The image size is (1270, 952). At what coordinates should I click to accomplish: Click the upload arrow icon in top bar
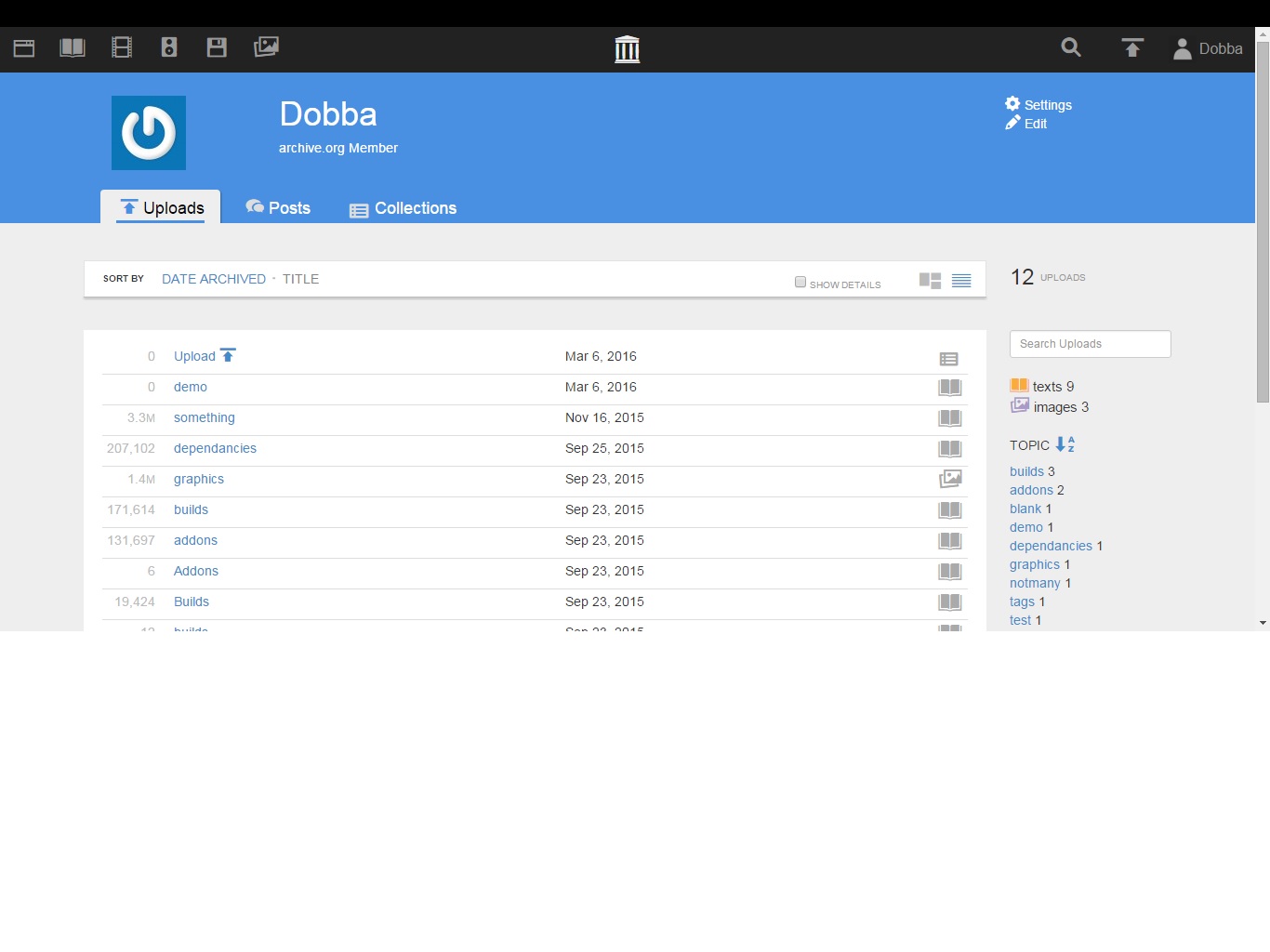[x=1131, y=48]
